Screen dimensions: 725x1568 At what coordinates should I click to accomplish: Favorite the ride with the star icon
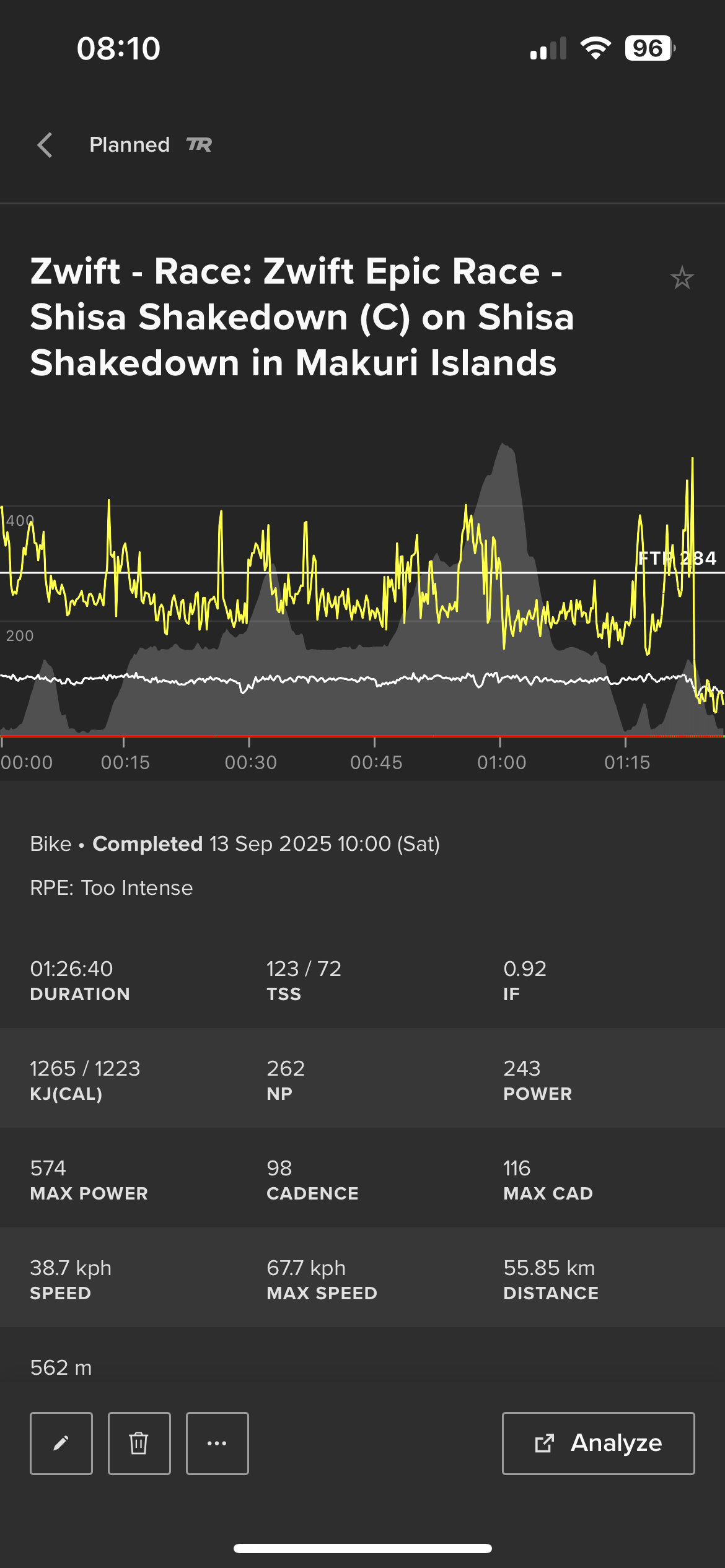coord(682,278)
